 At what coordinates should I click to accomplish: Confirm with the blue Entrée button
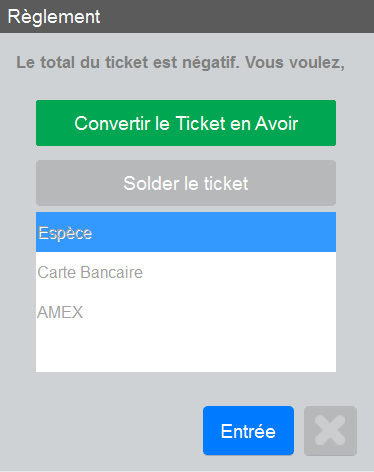click(248, 431)
